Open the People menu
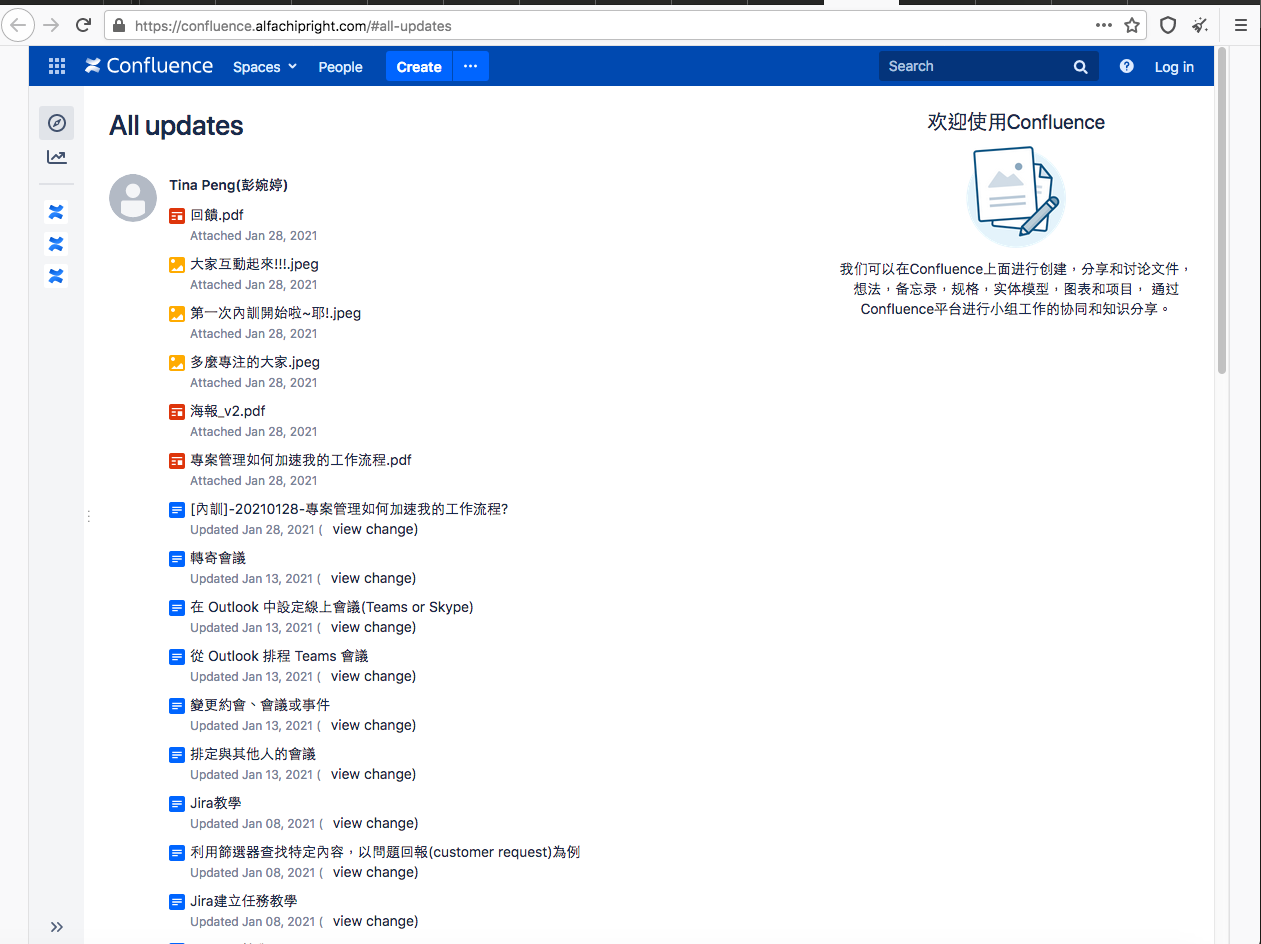1261x944 pixels. pos(340,67)
